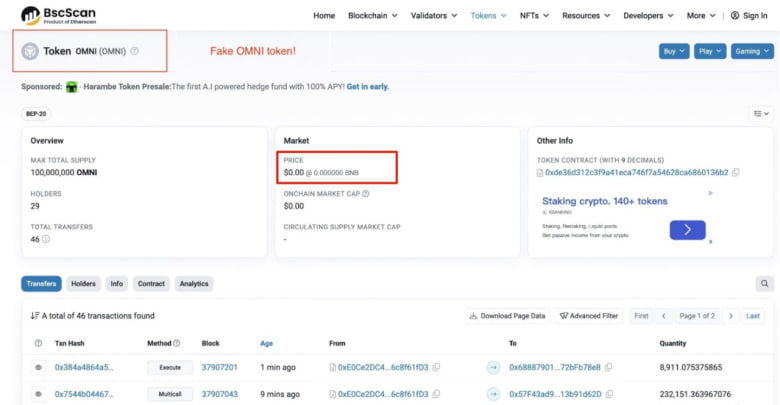The width and height of the screenshot is (780, 405).
Task: Open To address 0x57F43ad9...13b91d62D
Action: (555, 394)
